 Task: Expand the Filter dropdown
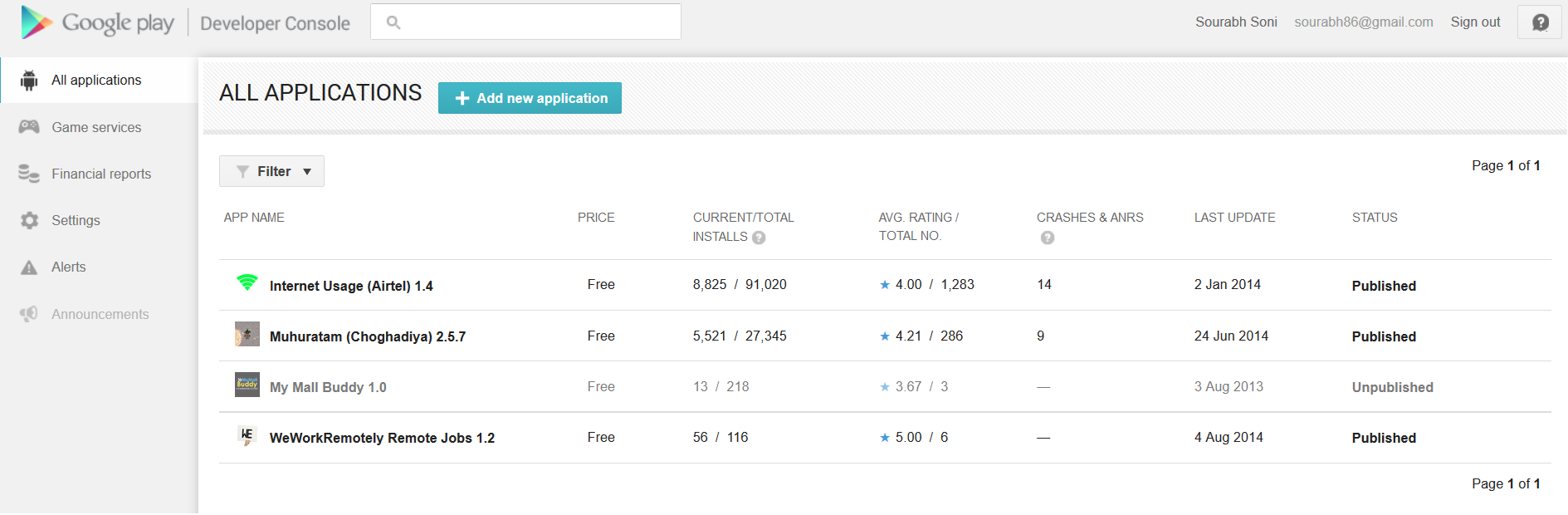click(x=271, y=171)
